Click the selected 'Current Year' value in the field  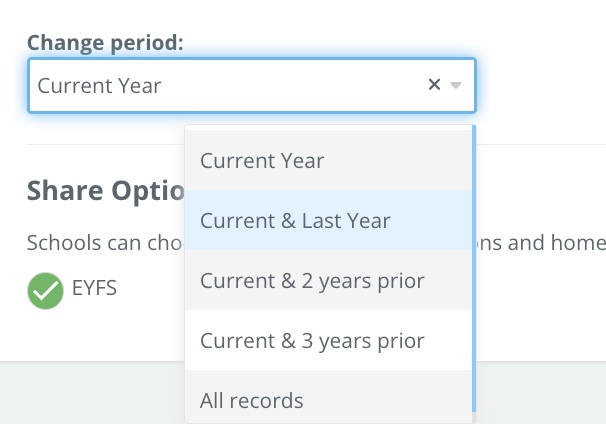[99, 85]
